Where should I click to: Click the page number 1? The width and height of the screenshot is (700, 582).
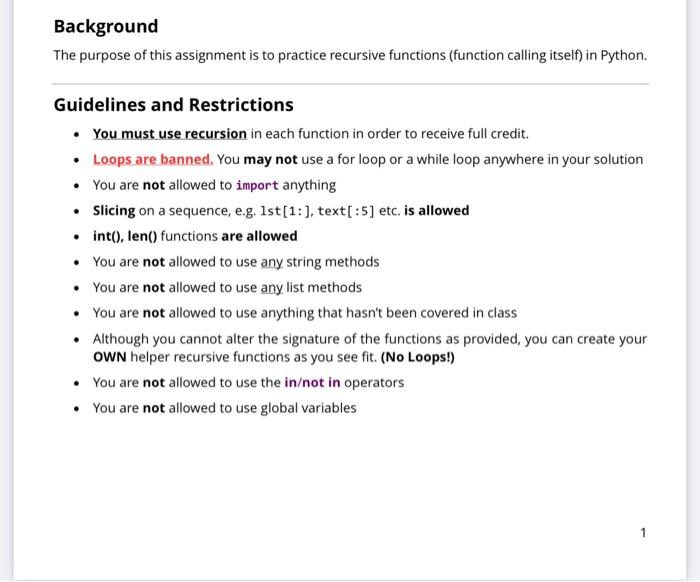[x=643, y=533]
